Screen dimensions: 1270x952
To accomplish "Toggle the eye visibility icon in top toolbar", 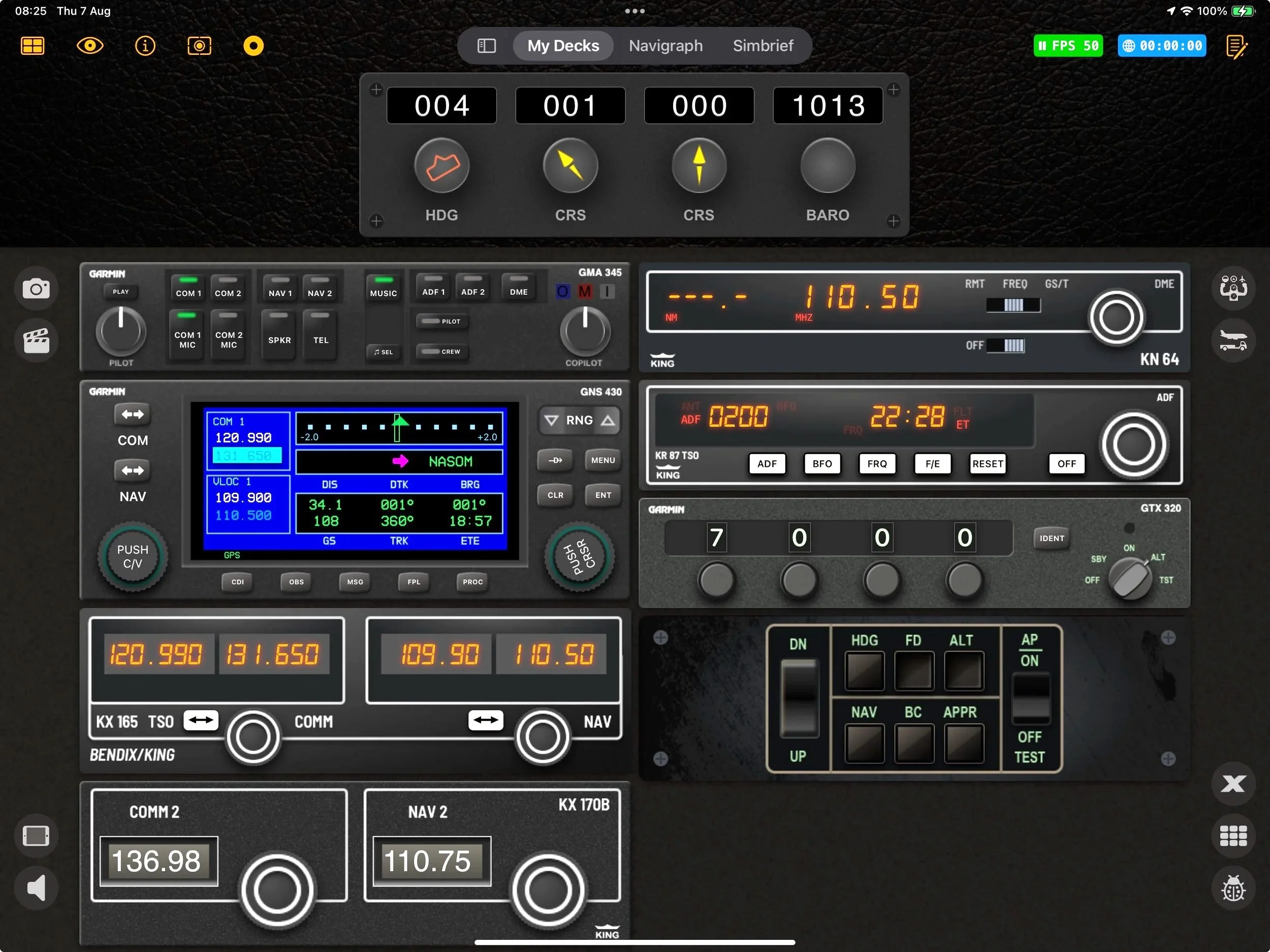I will click(x=90, y=46).
